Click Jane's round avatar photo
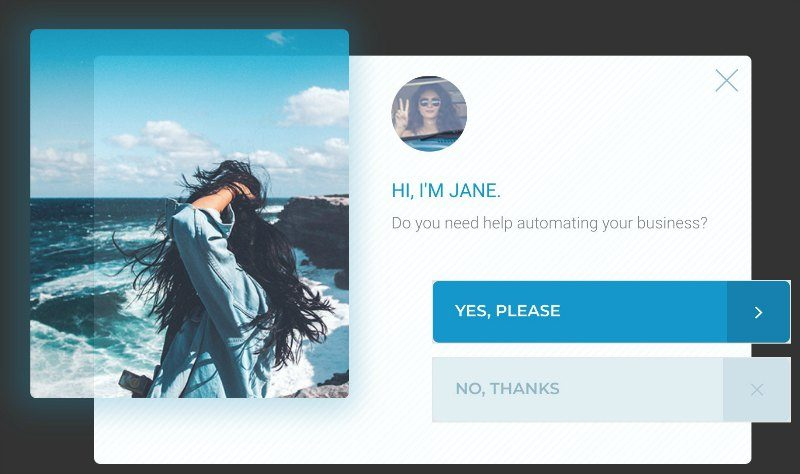 click(x=429, y=114)
